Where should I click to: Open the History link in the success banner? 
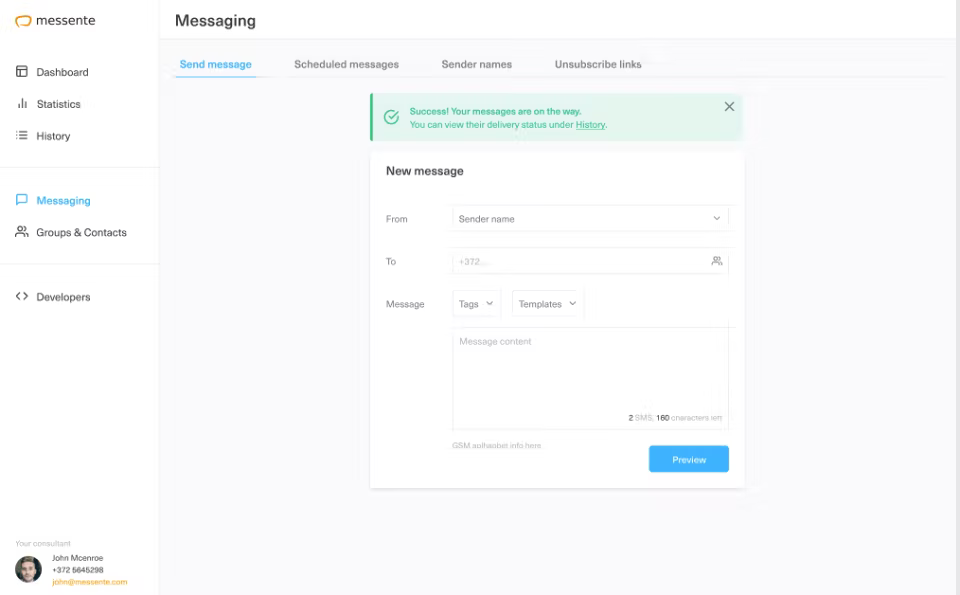point(589,125)
